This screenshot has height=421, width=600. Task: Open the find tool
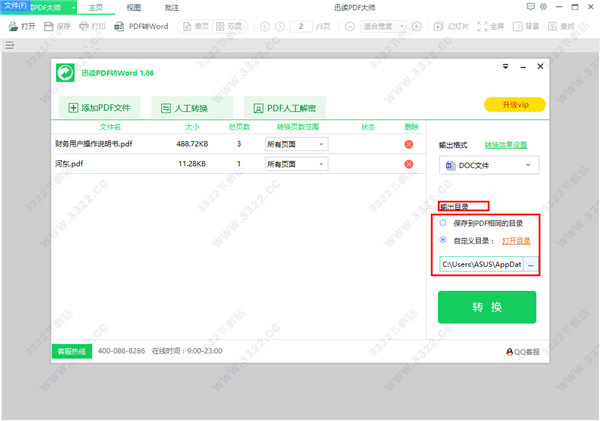[x=561, y=26]
